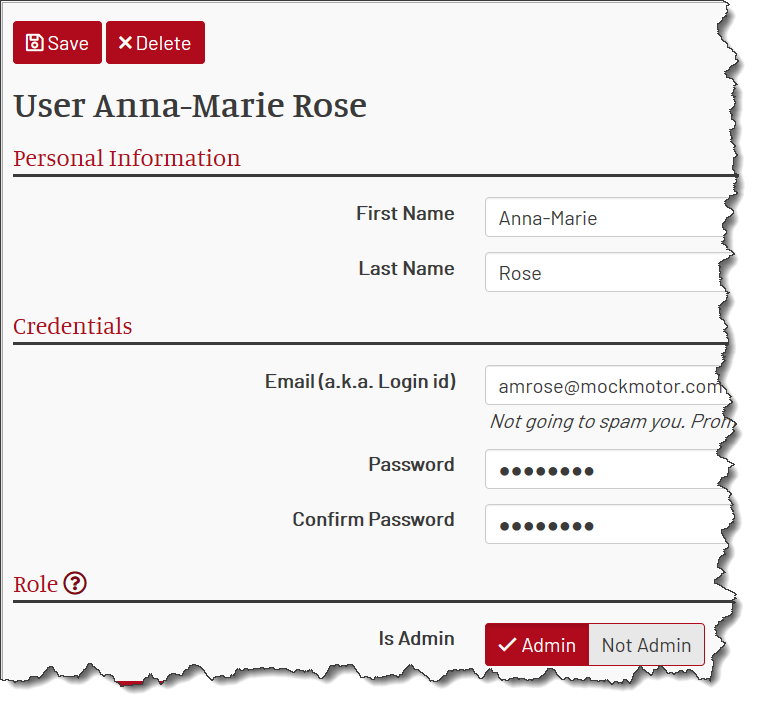The height and width of the screenshot is (708, 760).
Task: Click the Email (a.k.a. Login id) label
Action: (360, 381)
